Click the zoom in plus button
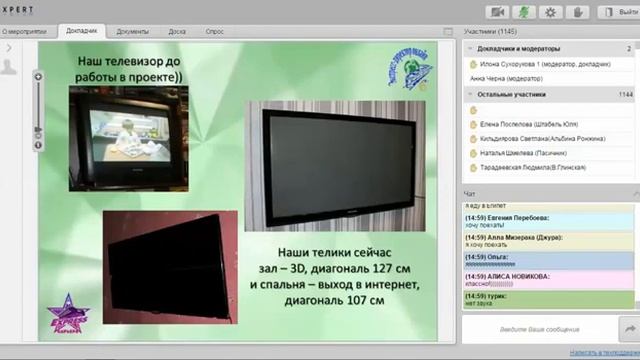 click(x=38, y=77)
